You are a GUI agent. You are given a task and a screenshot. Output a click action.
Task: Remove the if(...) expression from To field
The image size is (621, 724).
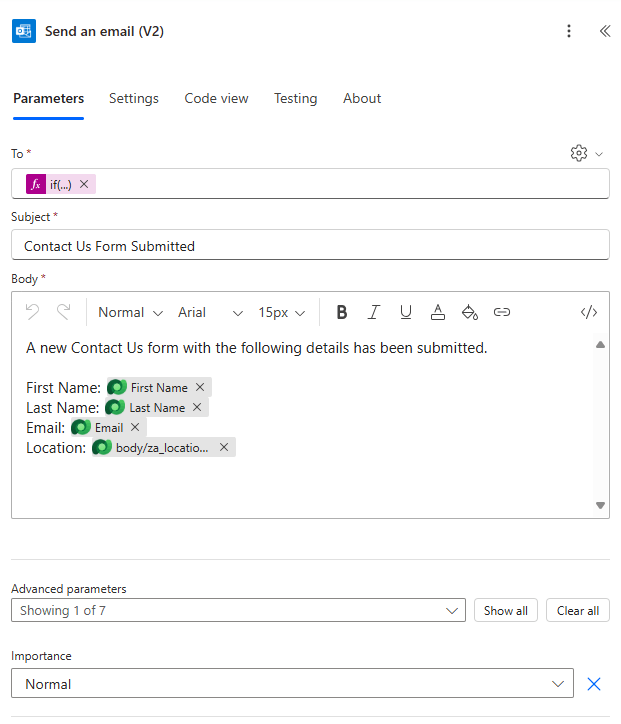[84, 184]
